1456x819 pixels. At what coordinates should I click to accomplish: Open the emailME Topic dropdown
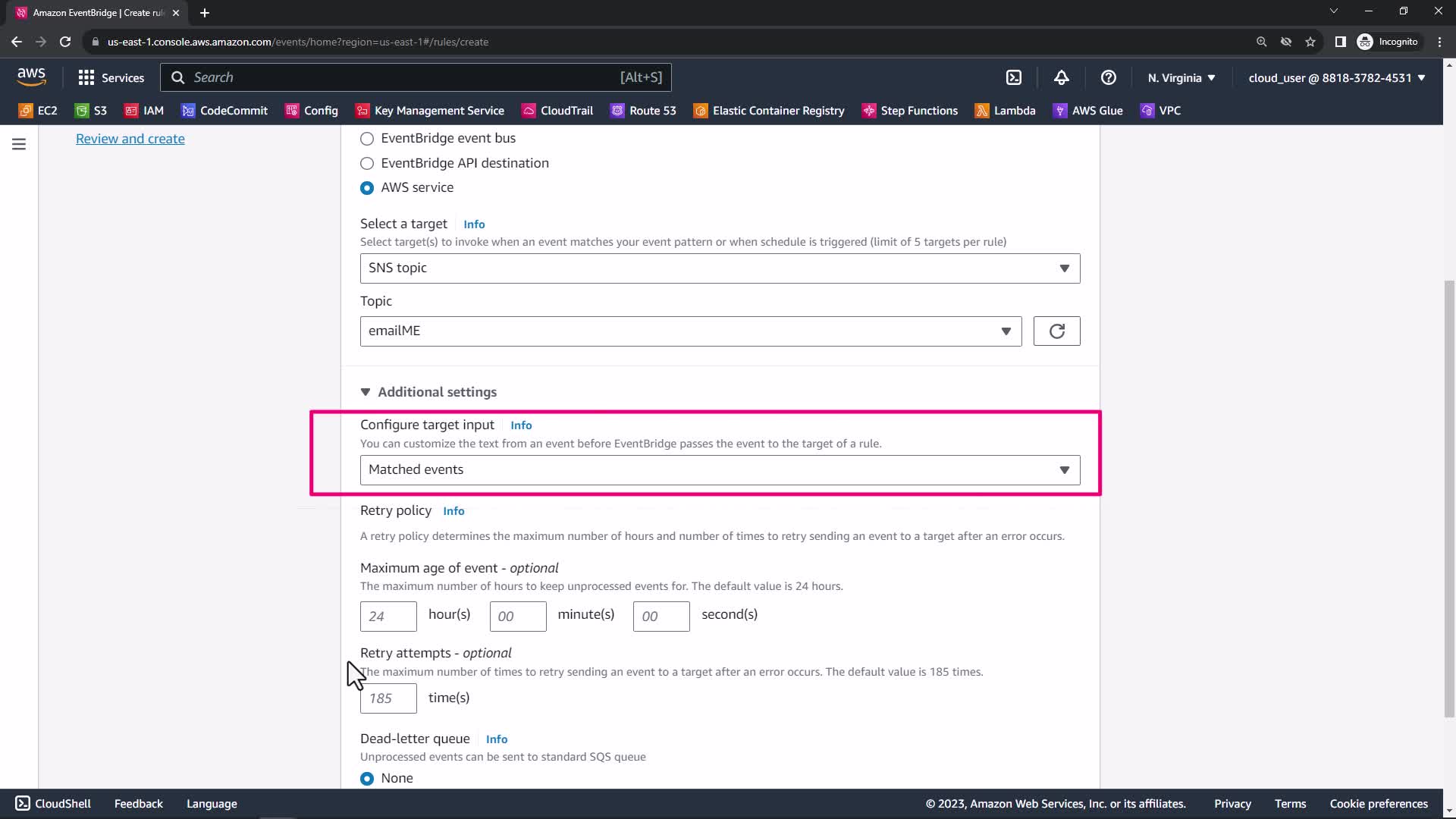(690, 331)
